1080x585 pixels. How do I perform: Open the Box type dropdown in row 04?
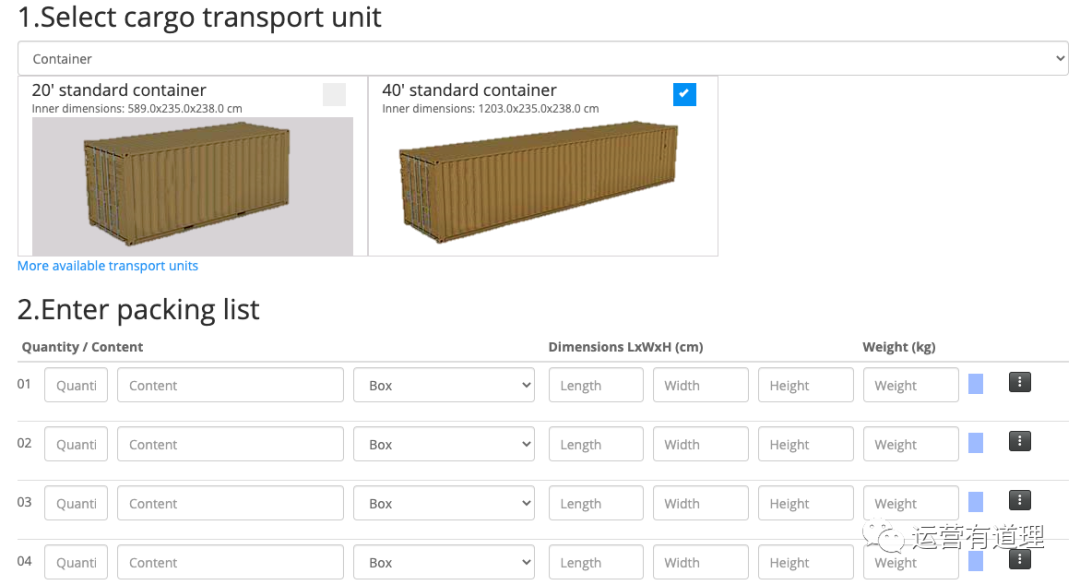coord(444,562)
